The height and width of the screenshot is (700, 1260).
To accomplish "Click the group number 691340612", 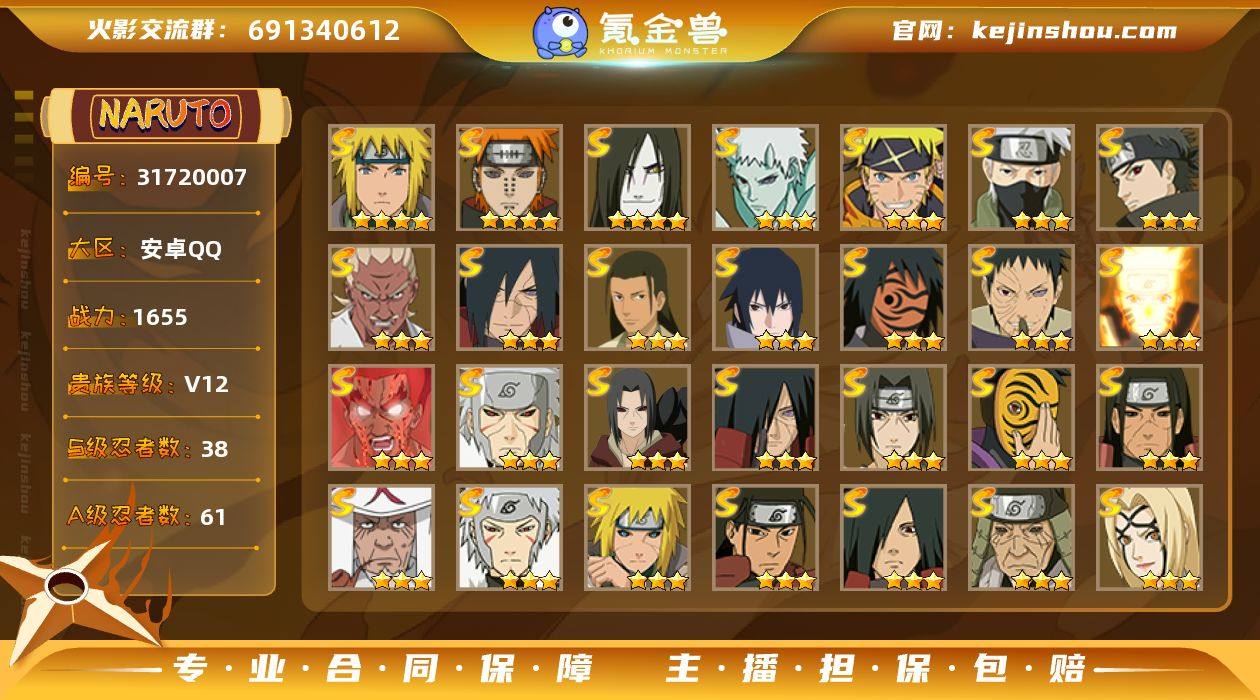I will [324, 30].
